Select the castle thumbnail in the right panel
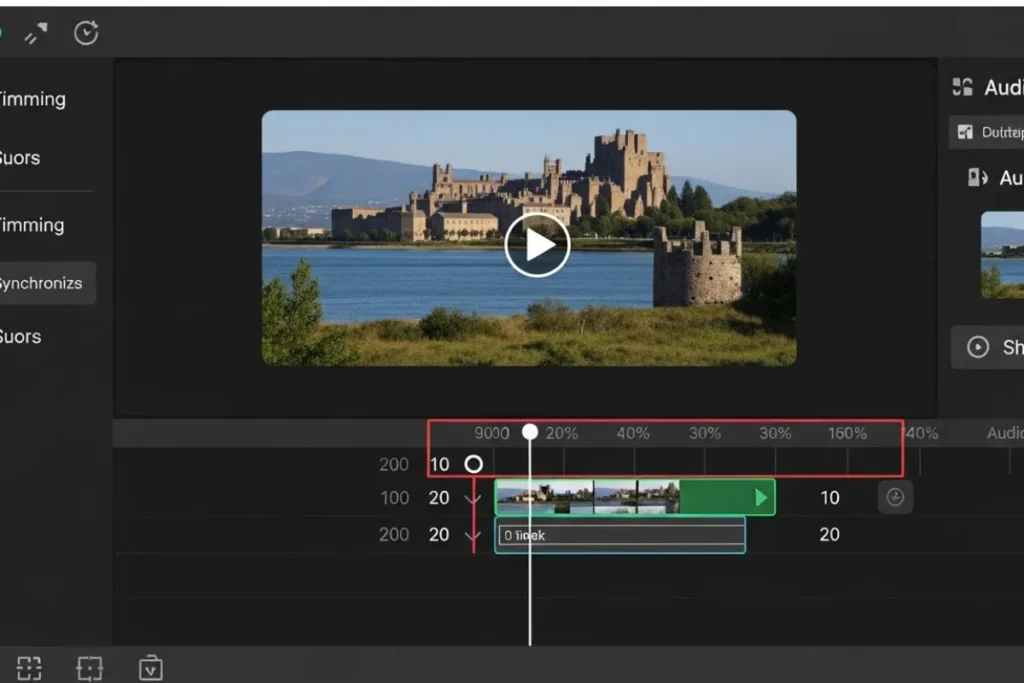This screenshot has width=1024, height=683. pyautogui.click(x=1002, y=254)
